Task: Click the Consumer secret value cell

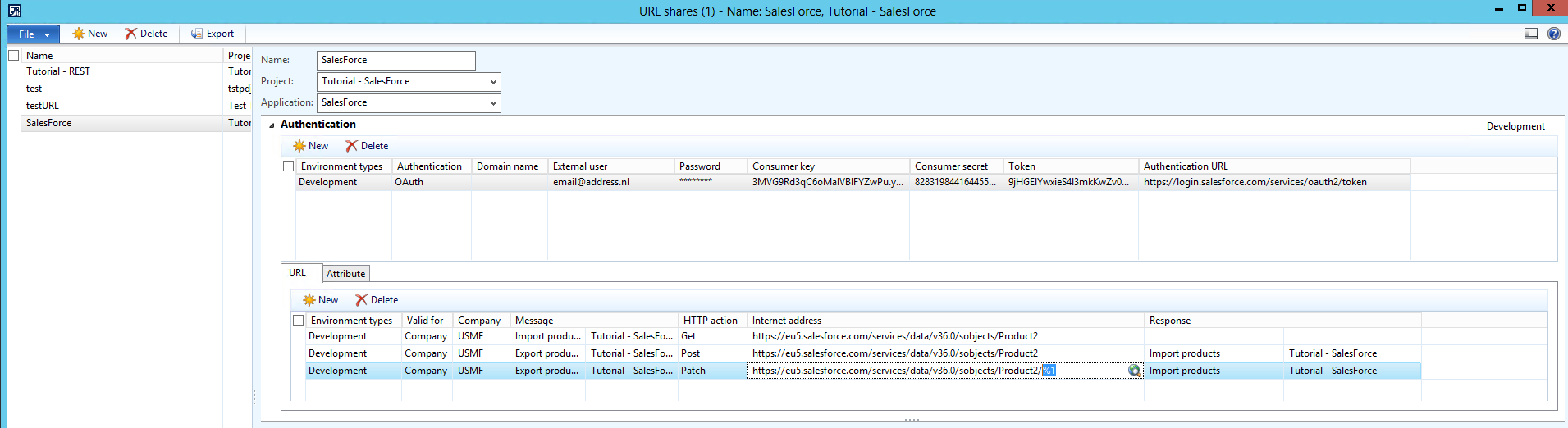Action: pos(956,182)
